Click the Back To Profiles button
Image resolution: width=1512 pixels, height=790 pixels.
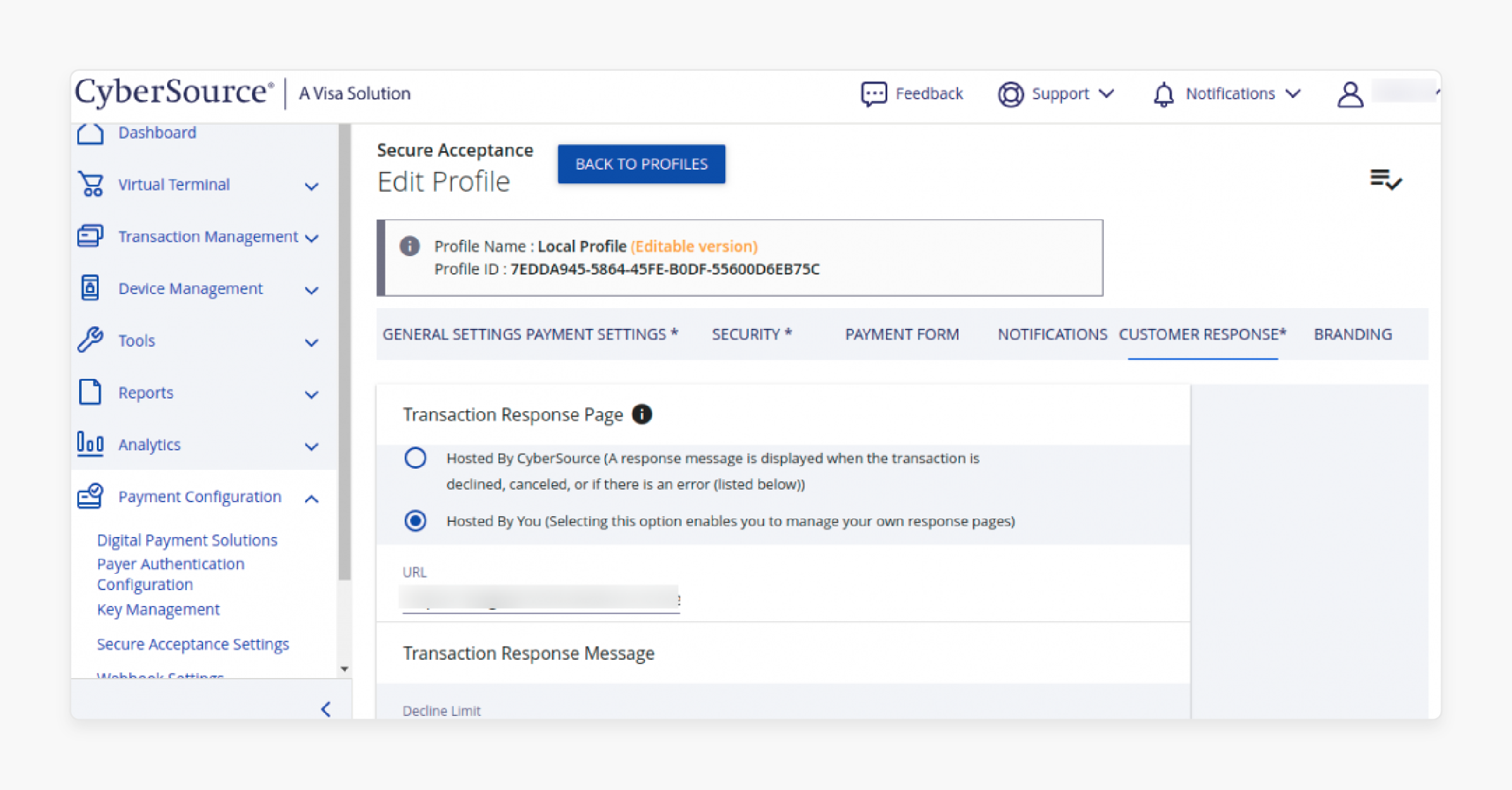[641, 164]
